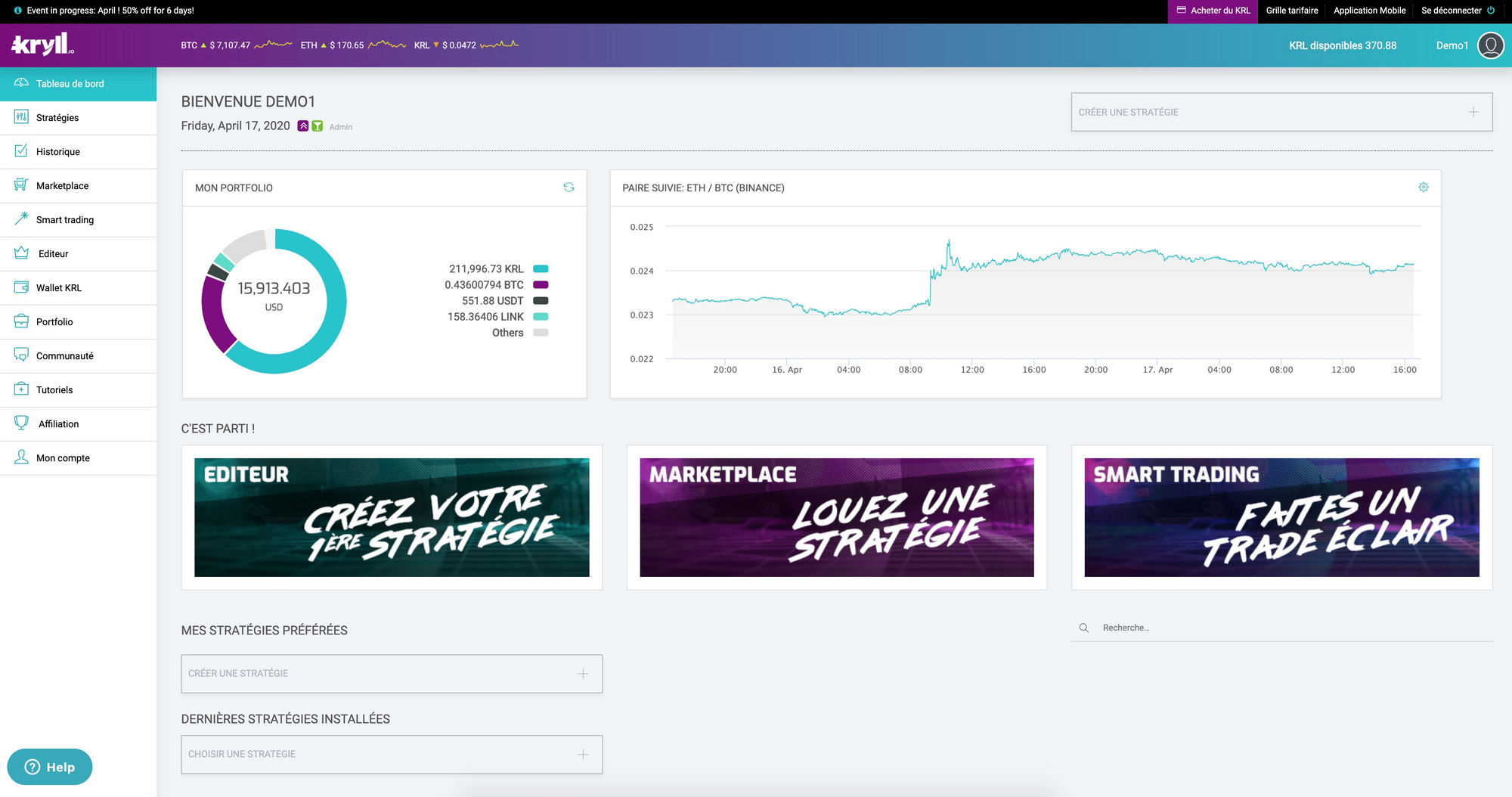Click the KRL price ticker
Image resolution: width=1512 pixels, height=797 pixels.
pos(466,45)
